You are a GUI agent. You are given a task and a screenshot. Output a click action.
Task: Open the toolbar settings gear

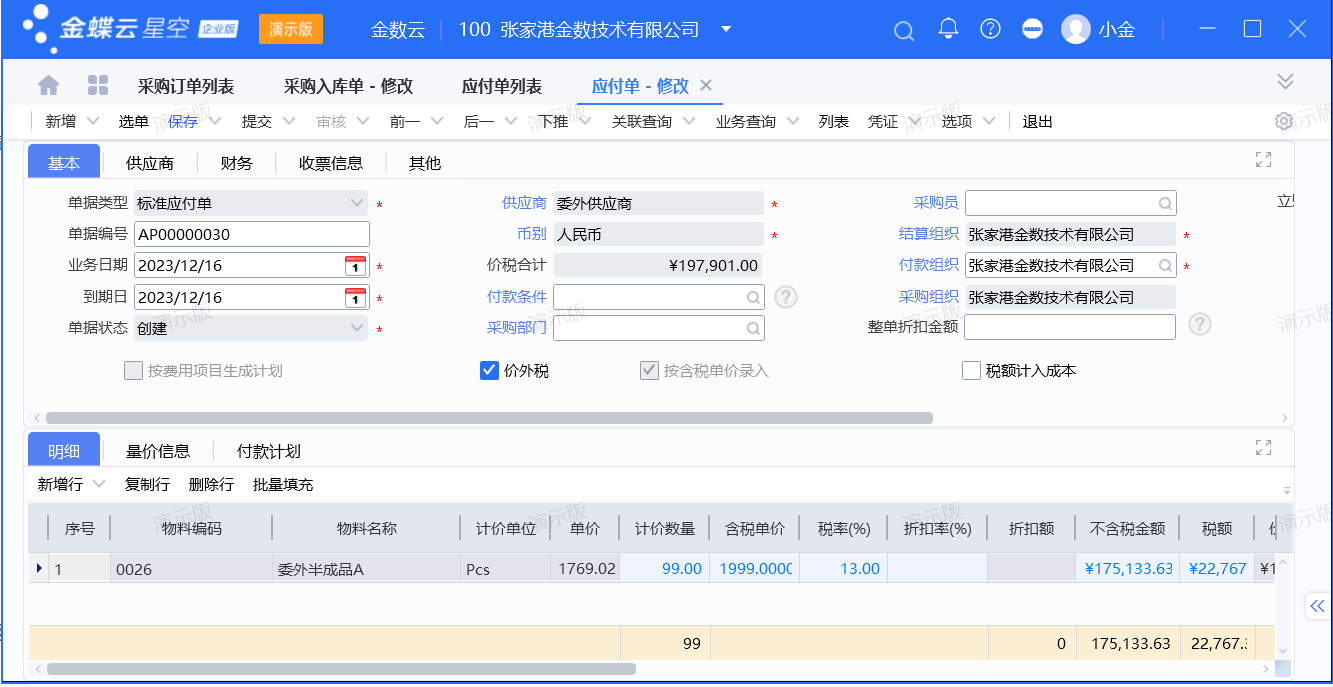tap(1284, 121)
